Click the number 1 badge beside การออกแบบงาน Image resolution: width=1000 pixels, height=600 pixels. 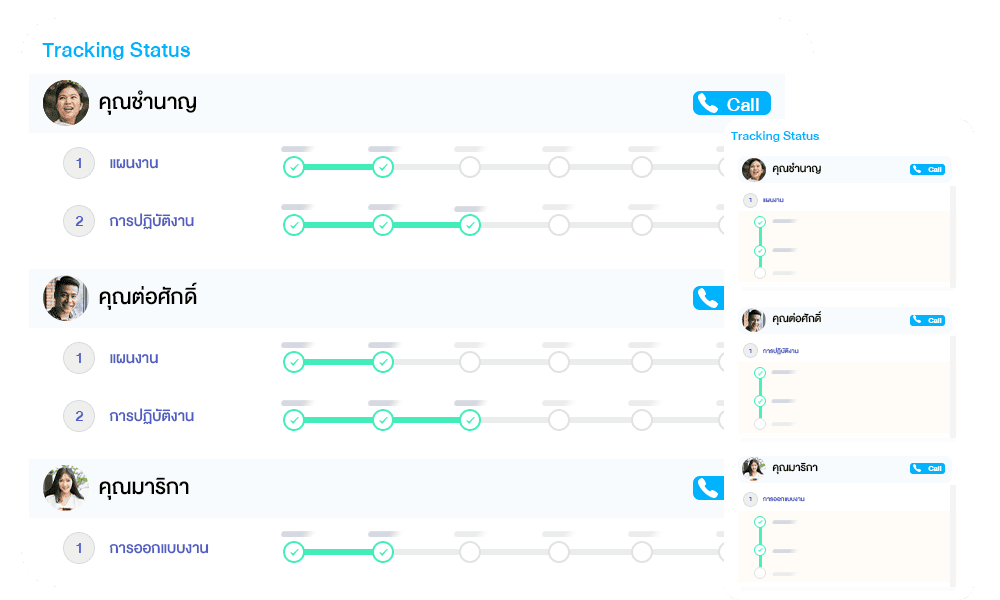pyautogui.click(x=79, y=548)
